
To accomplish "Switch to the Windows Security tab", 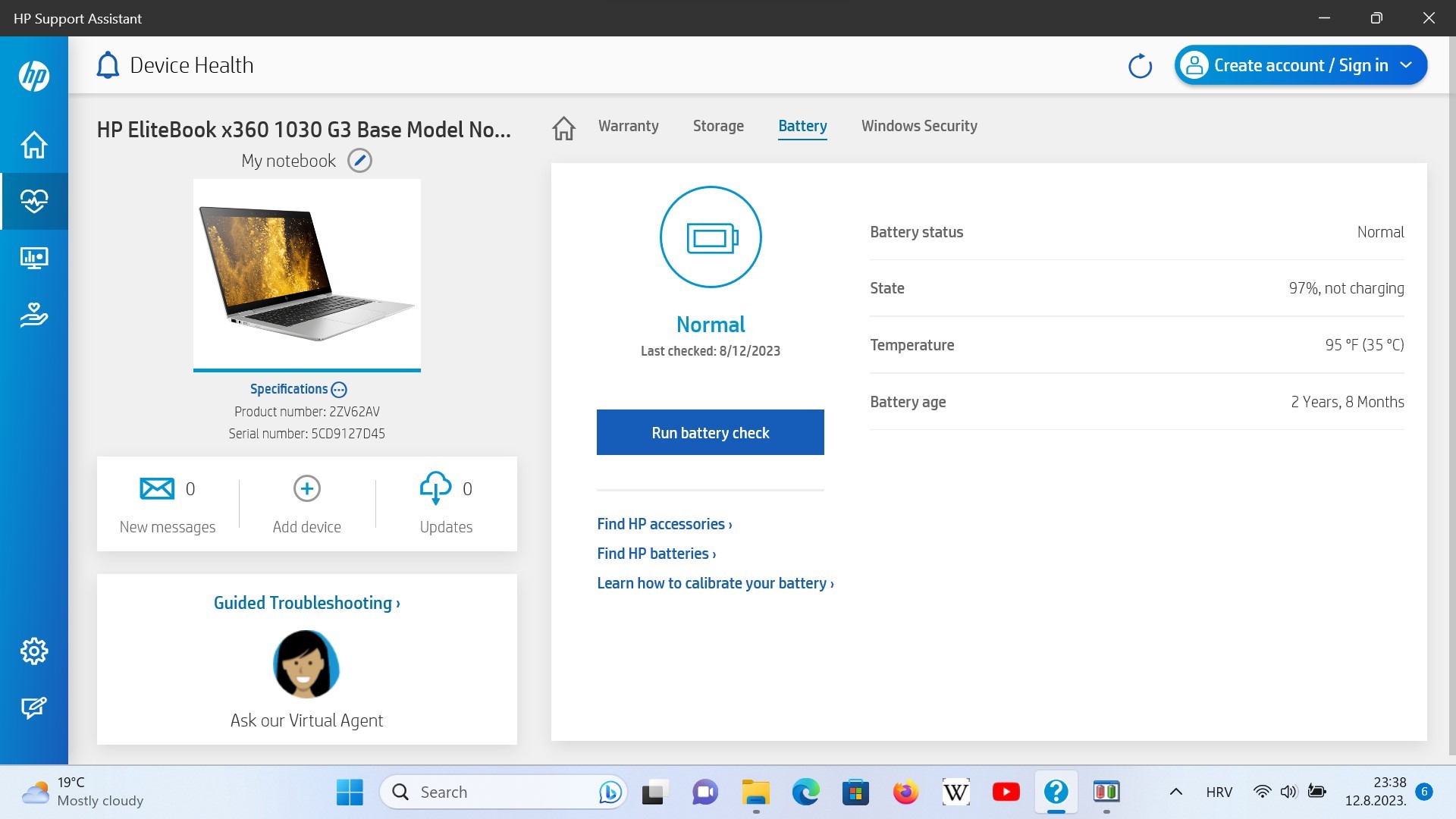I will [x=919, y=126].
